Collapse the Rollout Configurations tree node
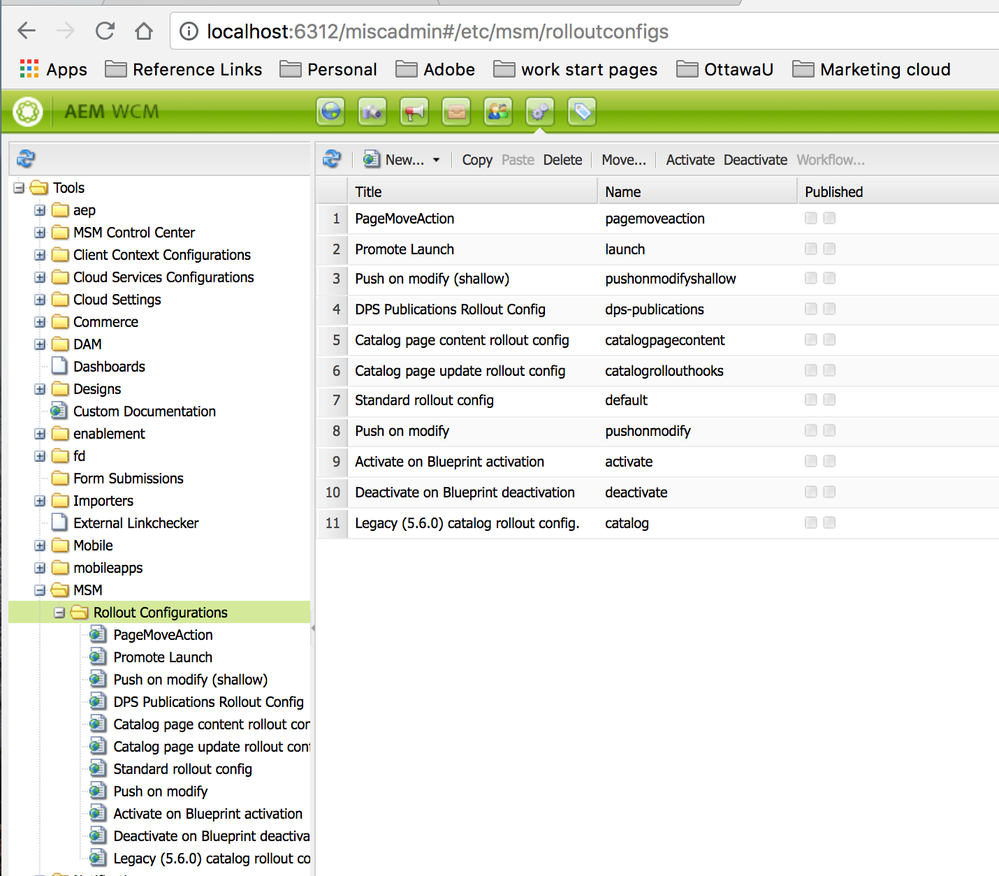 (x=60, y=613)
